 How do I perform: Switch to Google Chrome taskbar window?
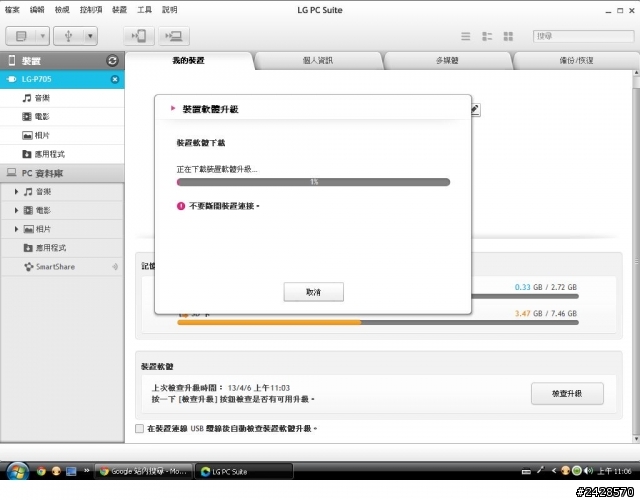click(x=144, y=471)
